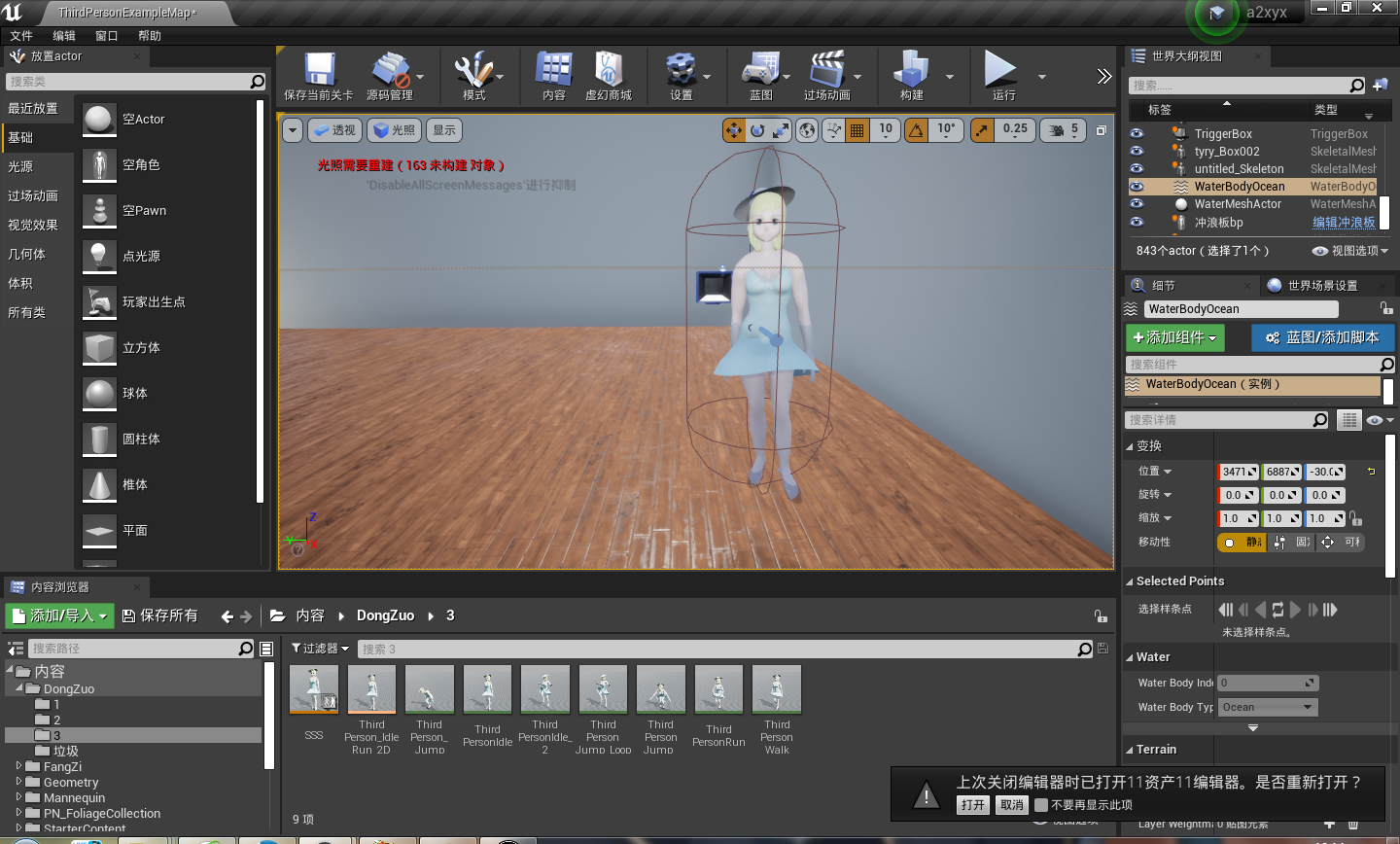
Task: Open Source Control toolbar button
Action: click(389, 77)
